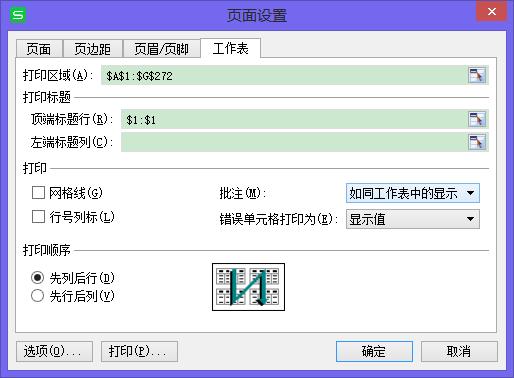The image size is (514, 378).
Task: Switch to the 页眉/页脚 tab
Action: (161, 49)
